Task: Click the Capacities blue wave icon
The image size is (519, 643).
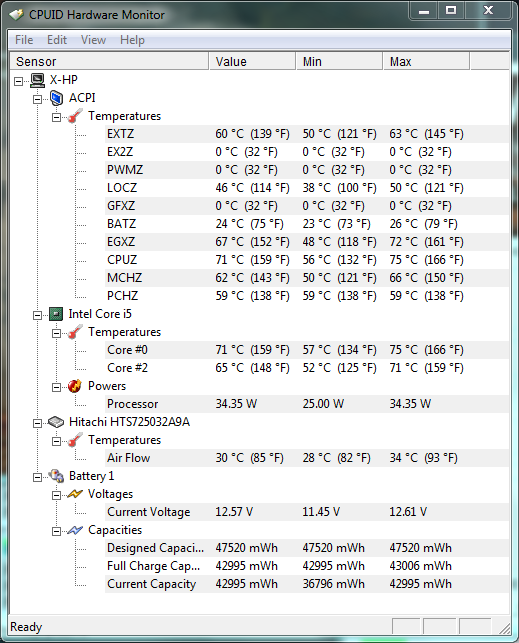Action: pos(75,530)
